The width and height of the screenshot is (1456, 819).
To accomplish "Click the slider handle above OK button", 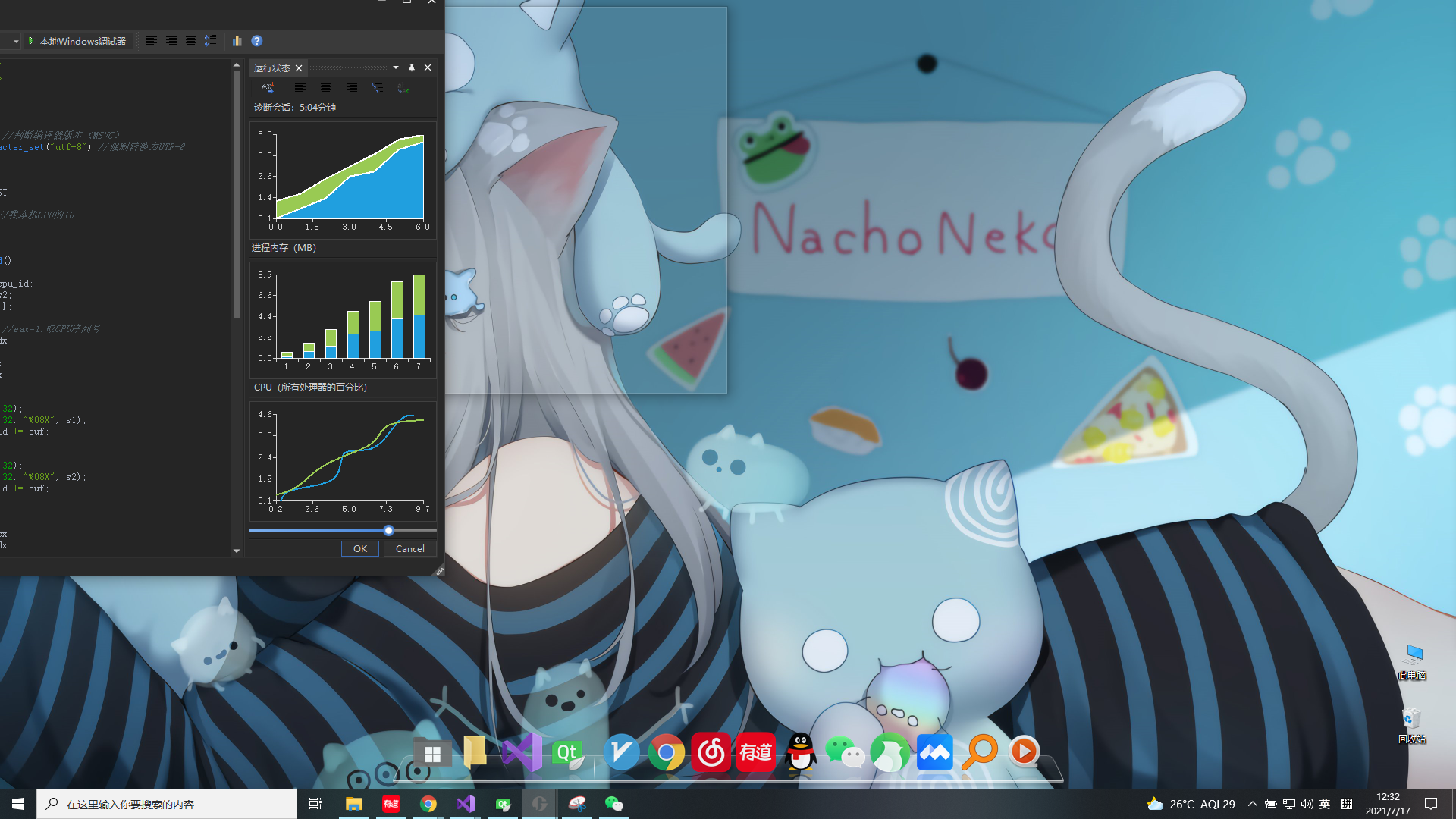I will coord(388,530).
